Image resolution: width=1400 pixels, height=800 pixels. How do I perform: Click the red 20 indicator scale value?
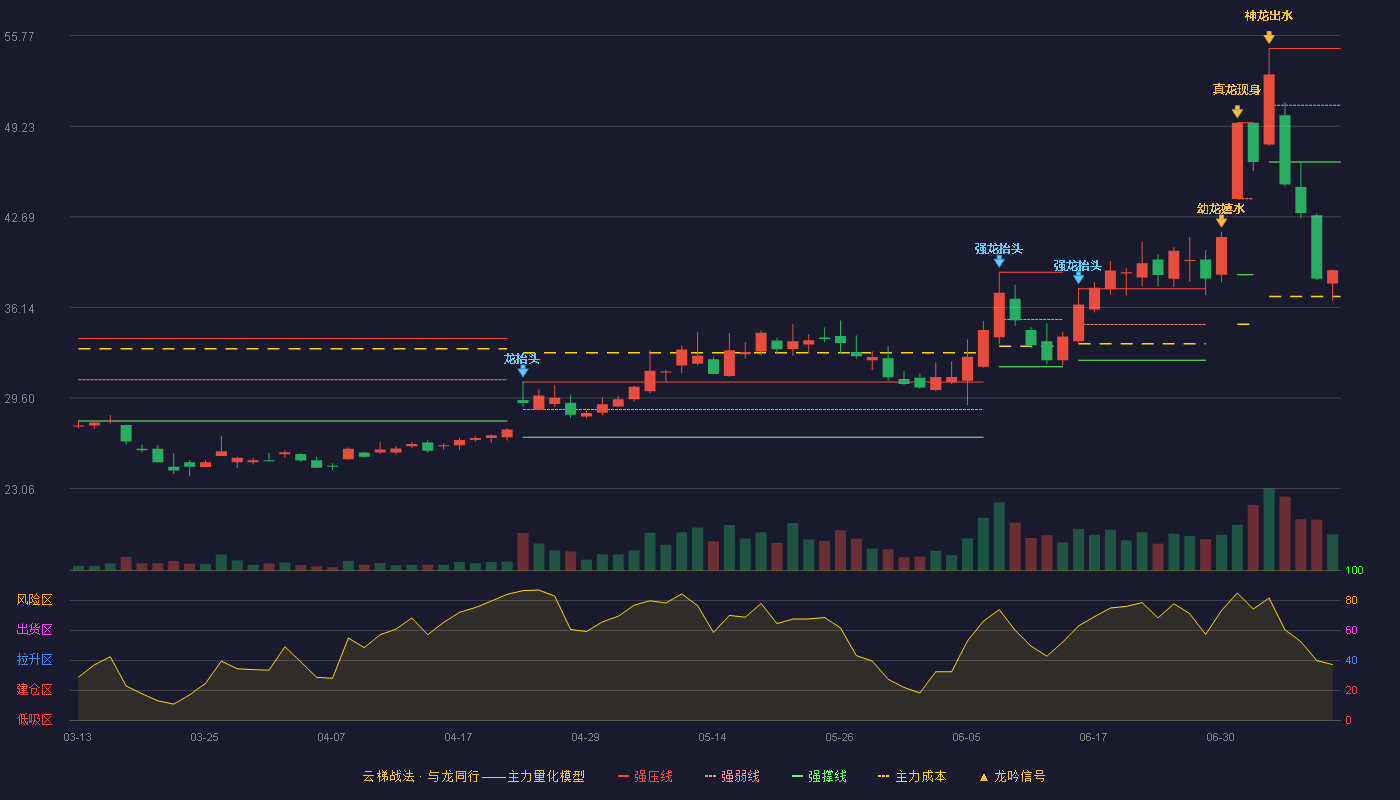click(x=1351, y=690)
